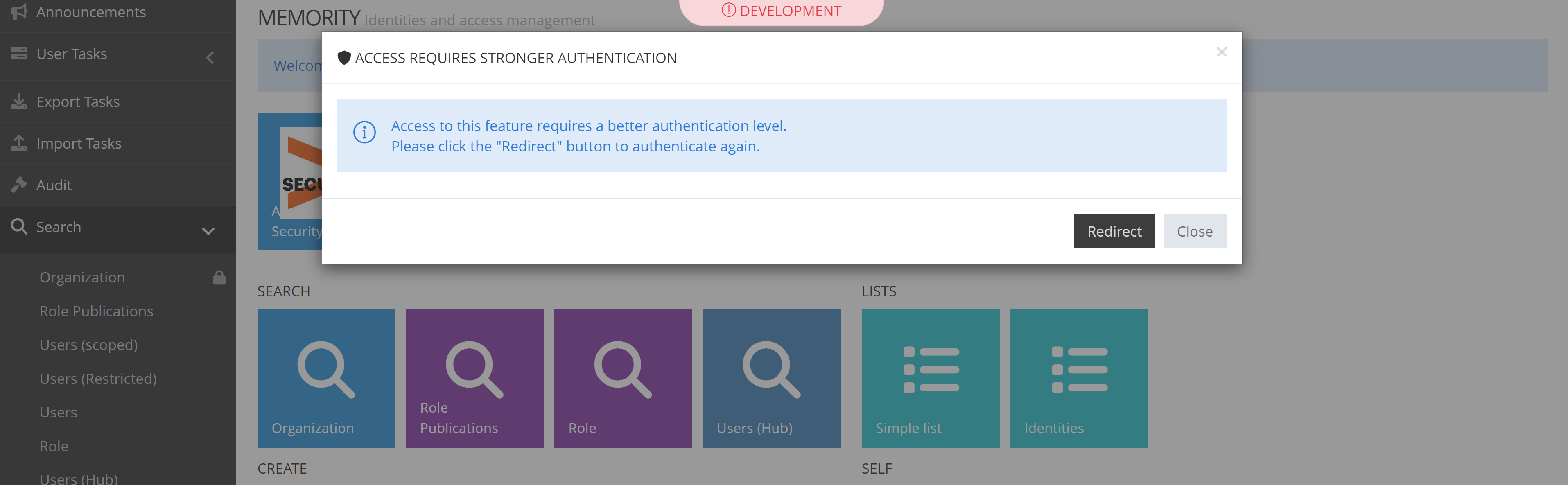Open Users (scoped) sidebar entry
This screenshot has width=1568, height=485.
point(88,345)
